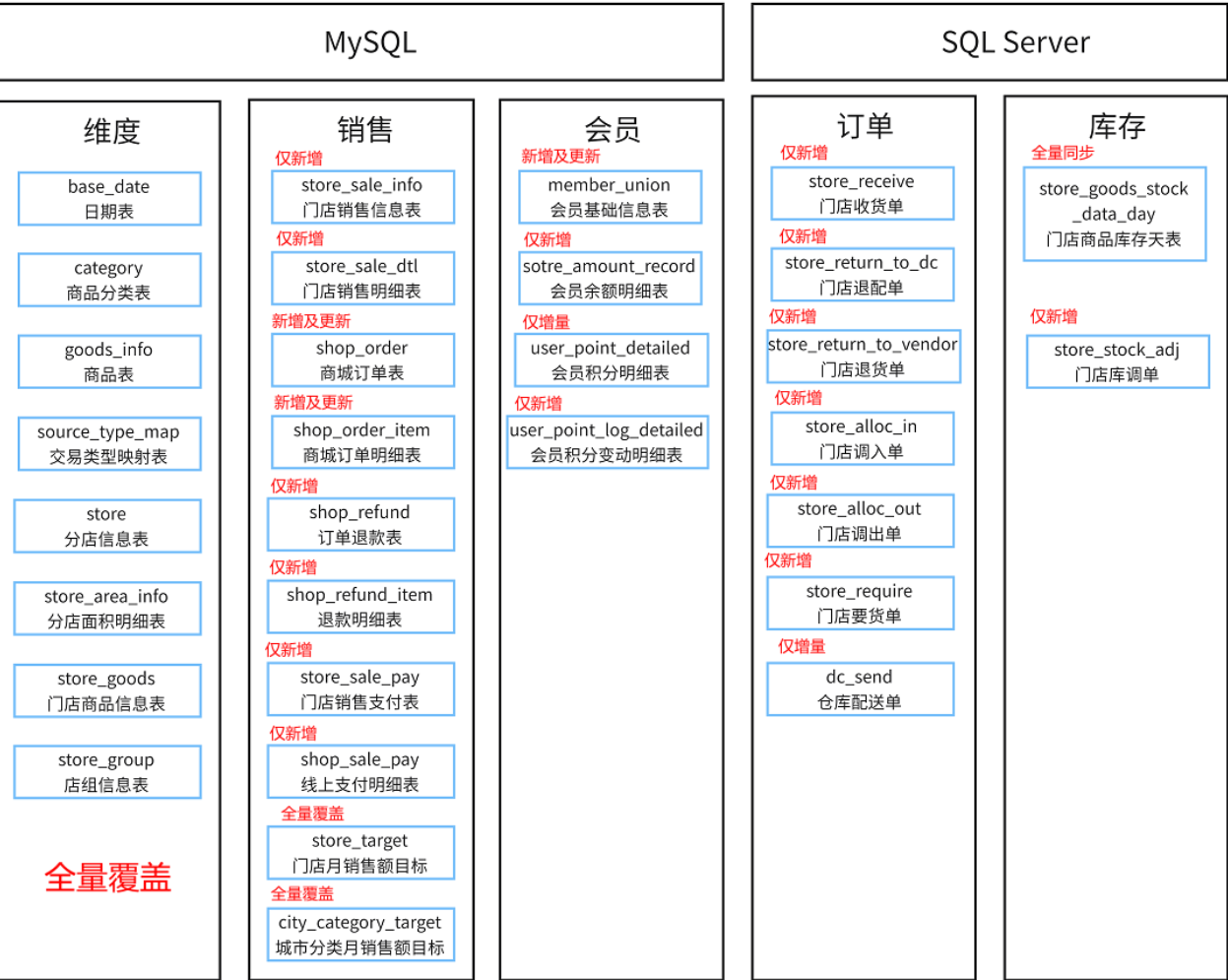The image size is (1228, 980).
Task: Select the base_date 日期表 box
Action: tap(109, 199)
